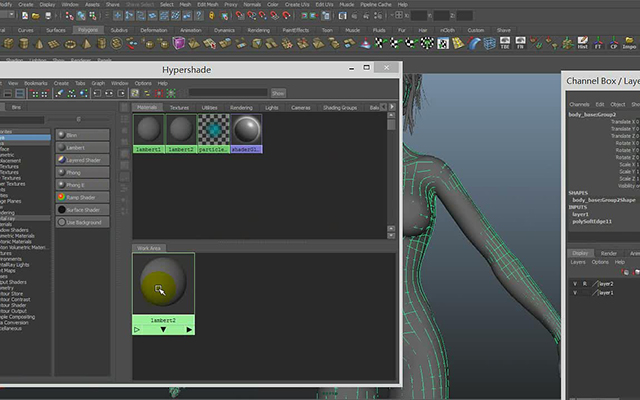Click the polygon cone shelf icon

pyautogui.click(x=39, y=44)
